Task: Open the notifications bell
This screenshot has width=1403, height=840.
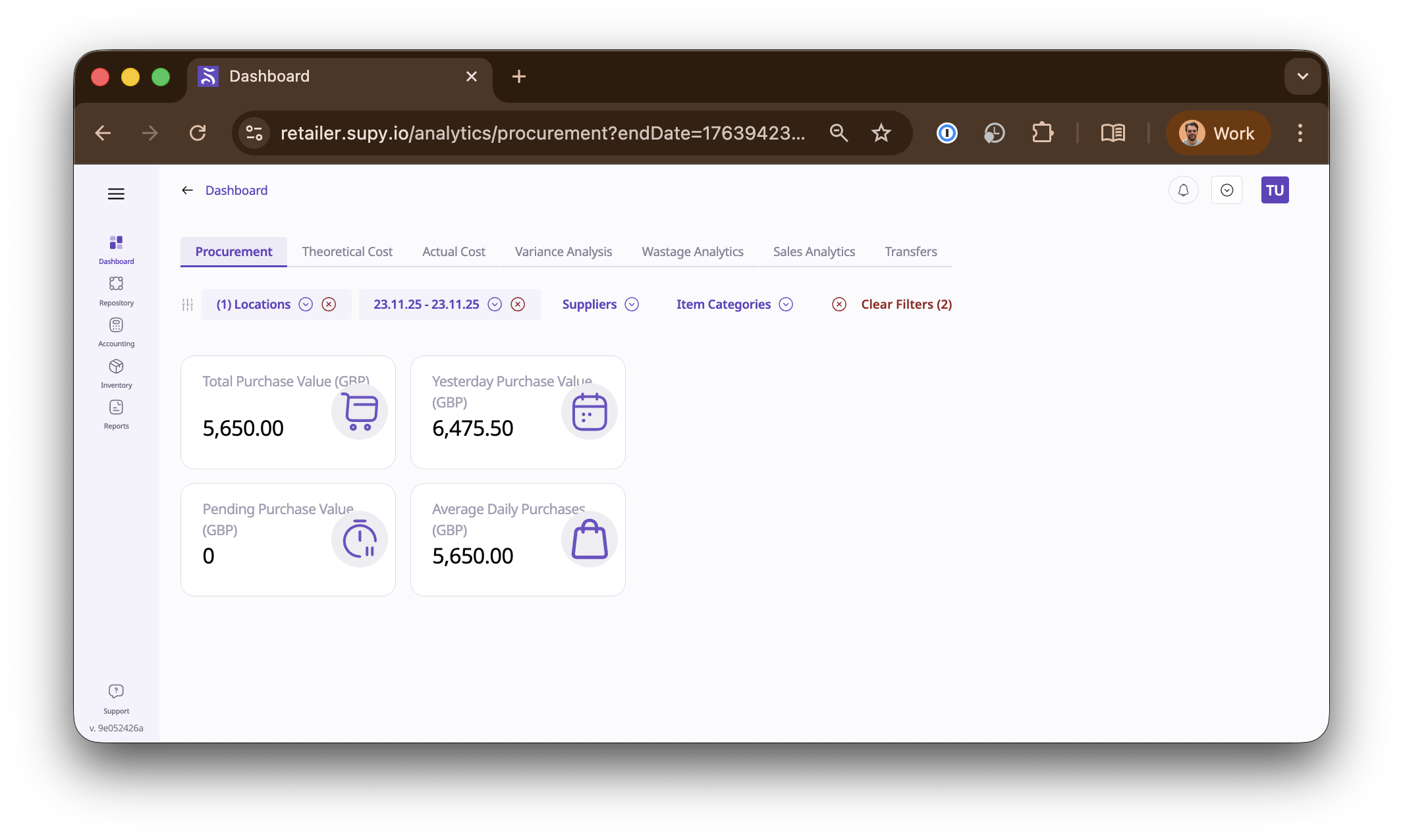Action: tap(1183, 190)
